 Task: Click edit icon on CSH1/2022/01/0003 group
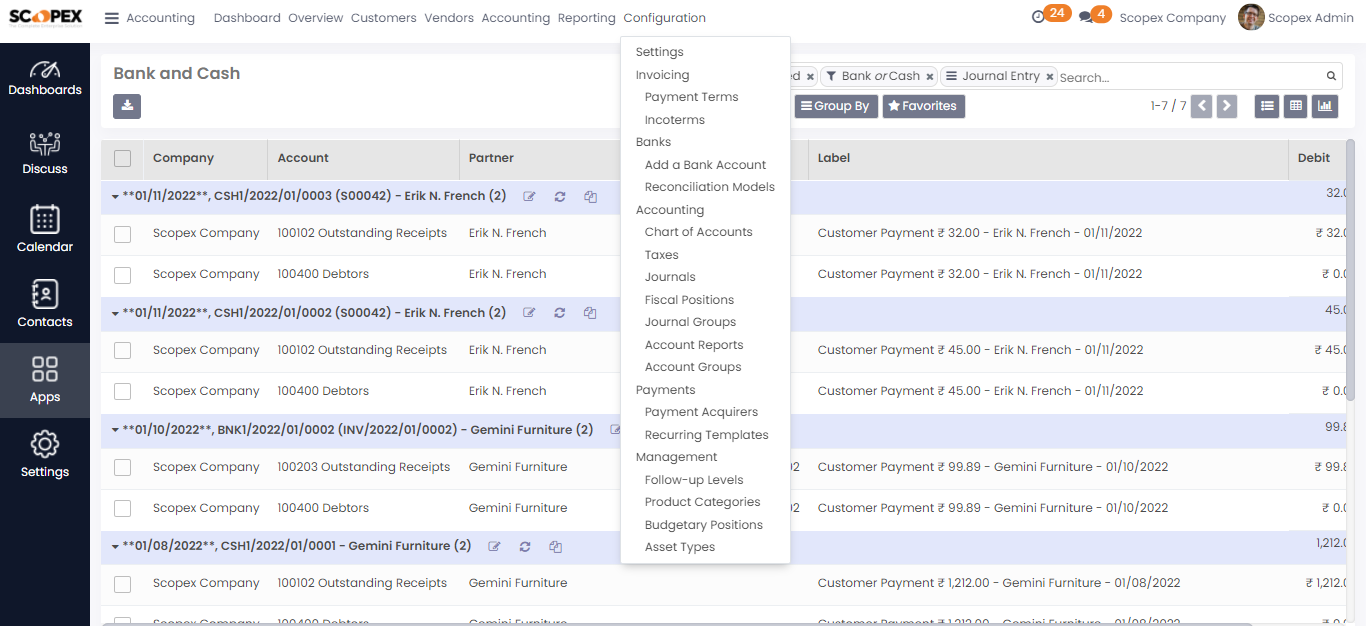[x=530, y=197]
